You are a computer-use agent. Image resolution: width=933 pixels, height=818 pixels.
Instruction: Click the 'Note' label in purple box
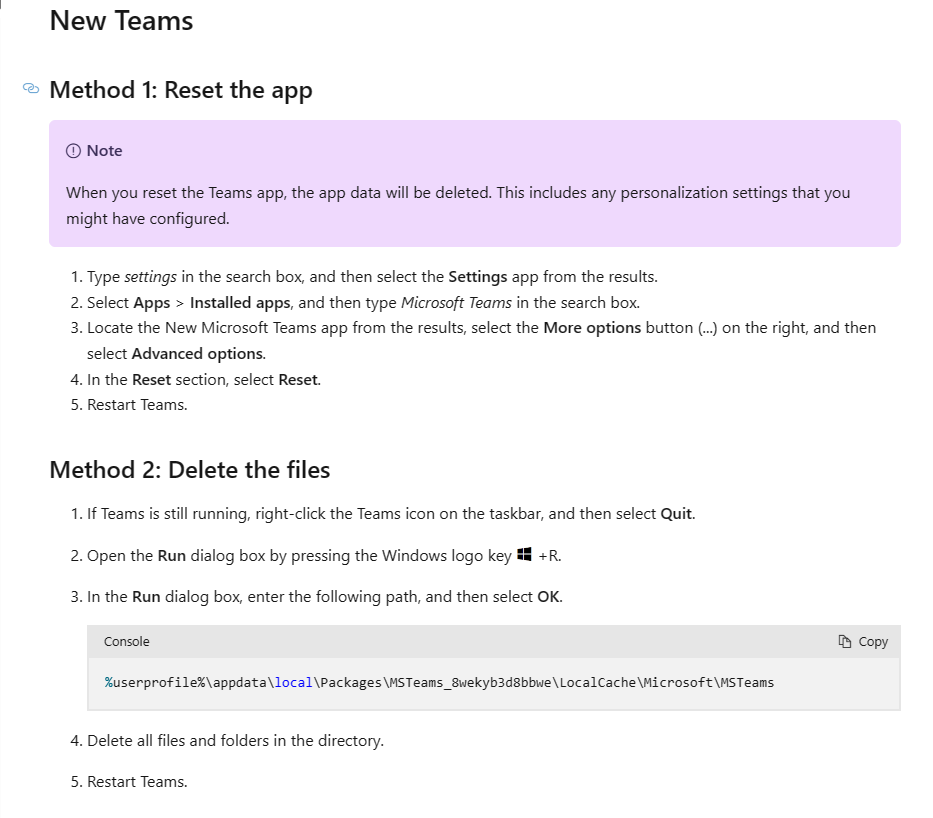[x=105, y=151]
